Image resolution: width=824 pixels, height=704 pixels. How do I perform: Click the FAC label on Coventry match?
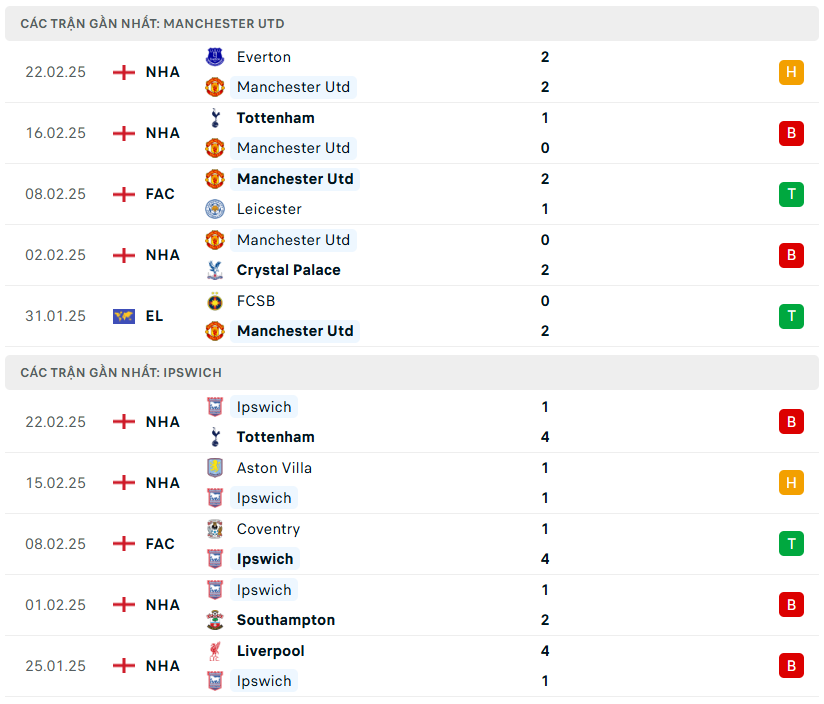(x=160, y=544)
